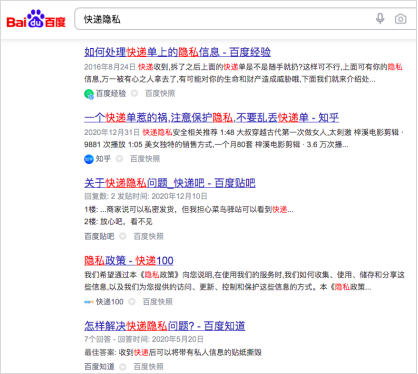Click the date text 2020年12月31日
This screenshot has width=418, height=374.
click(112, 132)
